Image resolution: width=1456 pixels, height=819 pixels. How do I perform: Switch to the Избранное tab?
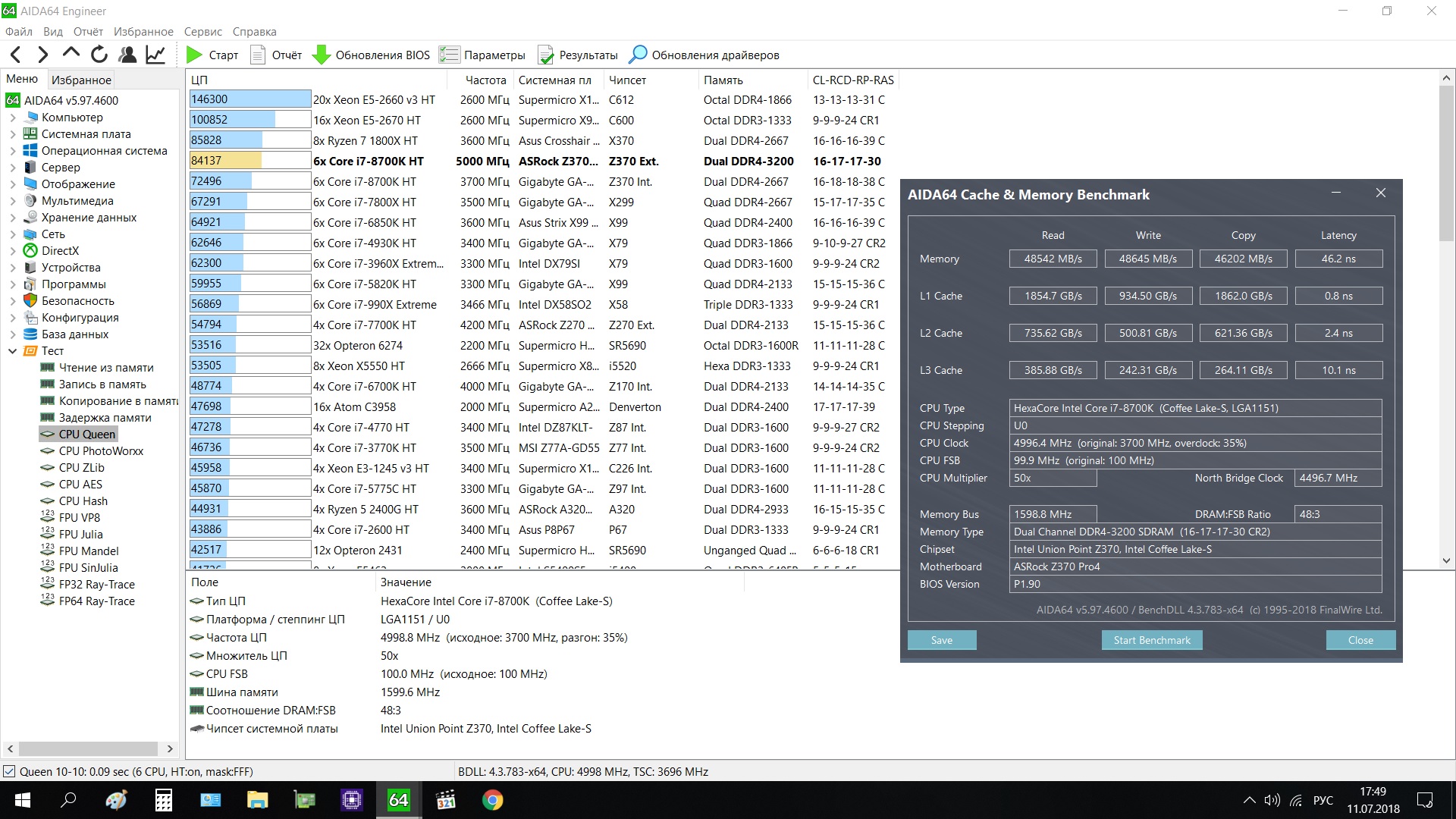click(x=81, y=80)
